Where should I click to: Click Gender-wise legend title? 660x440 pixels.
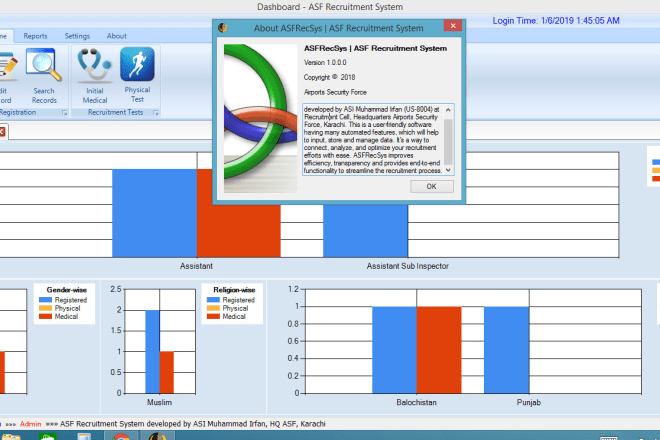pyautogui.click(x=67, y=290)
